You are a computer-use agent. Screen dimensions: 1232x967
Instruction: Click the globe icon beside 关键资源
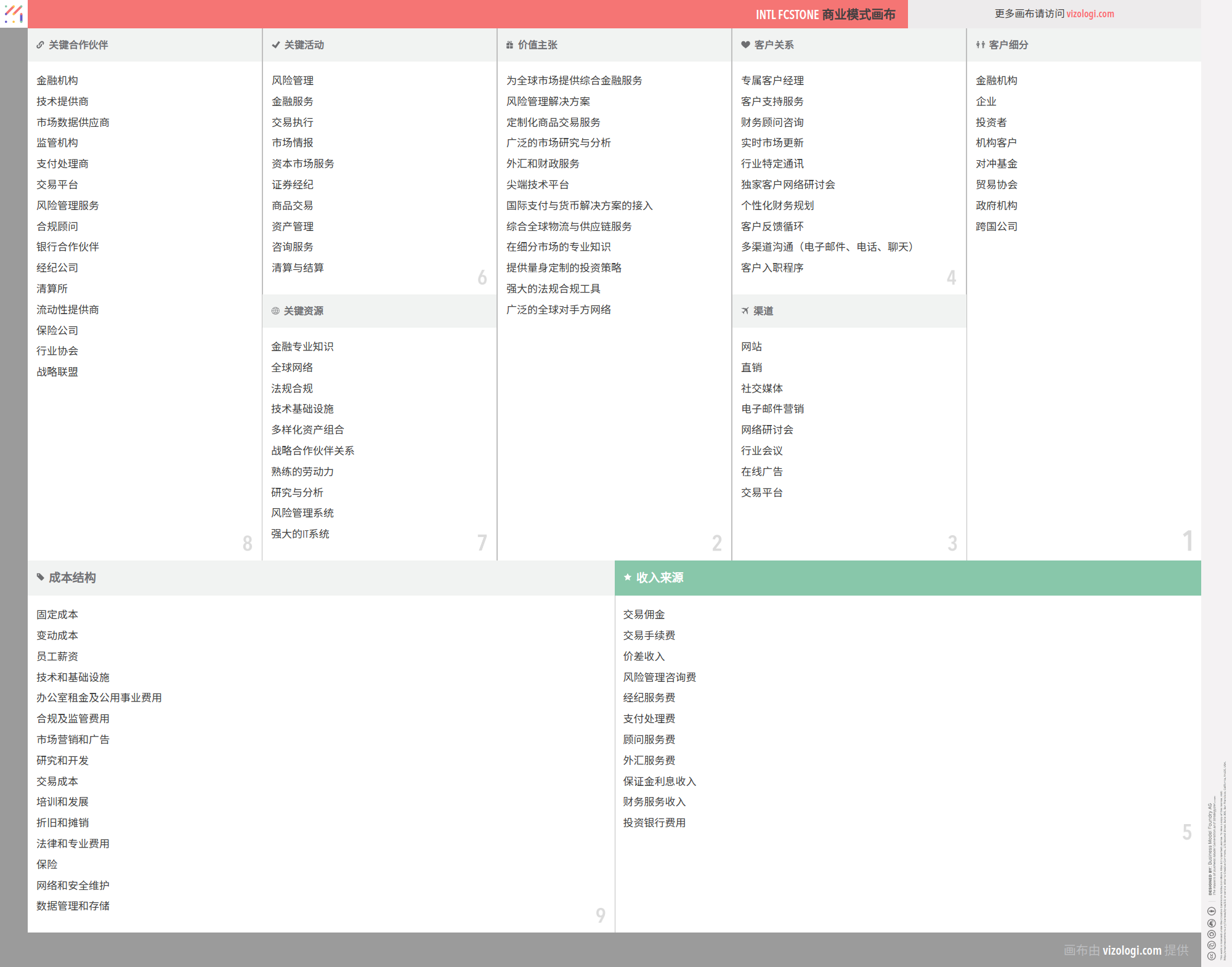275,311
